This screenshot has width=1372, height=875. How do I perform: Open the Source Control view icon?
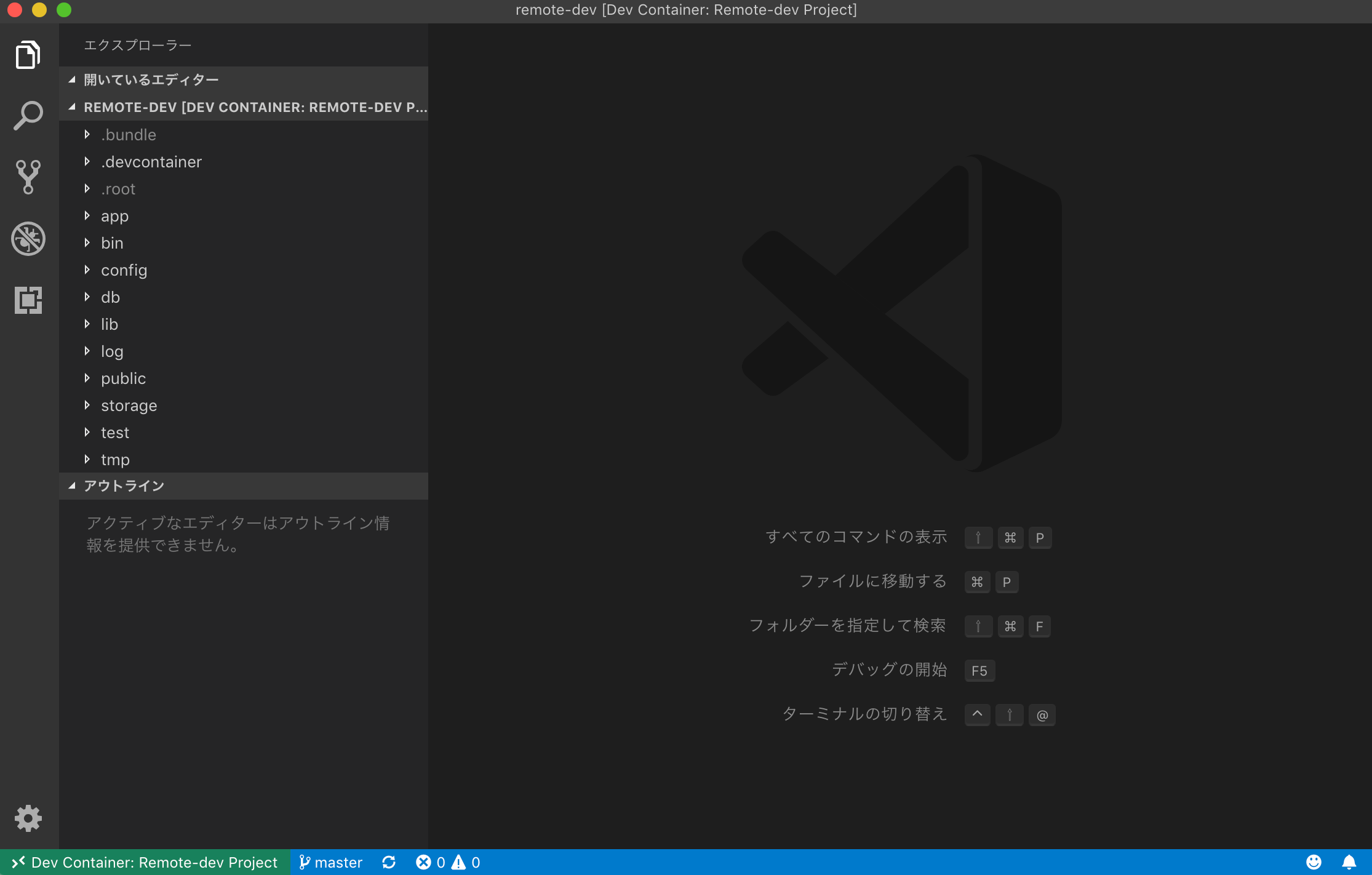click(x=28, y=177)
